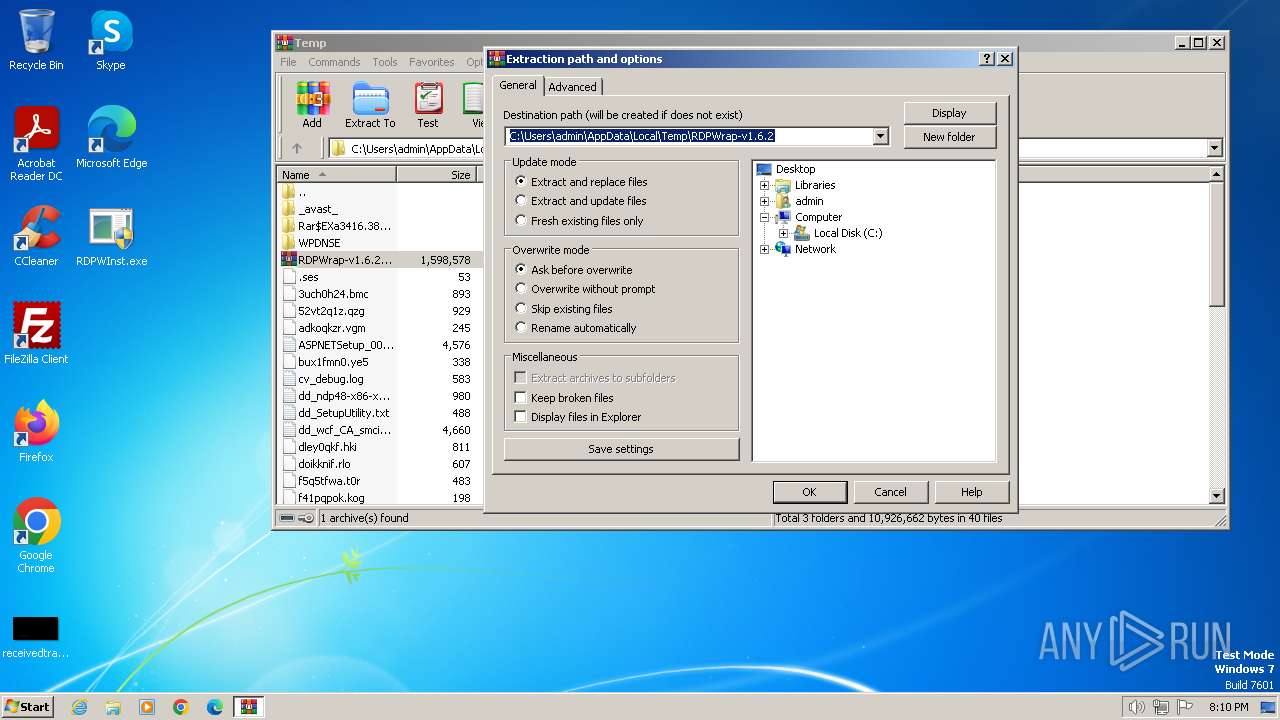This screenshot has width=1280, height=720.
Task: Open Firefox desktop shortcut
Action: 36,433
